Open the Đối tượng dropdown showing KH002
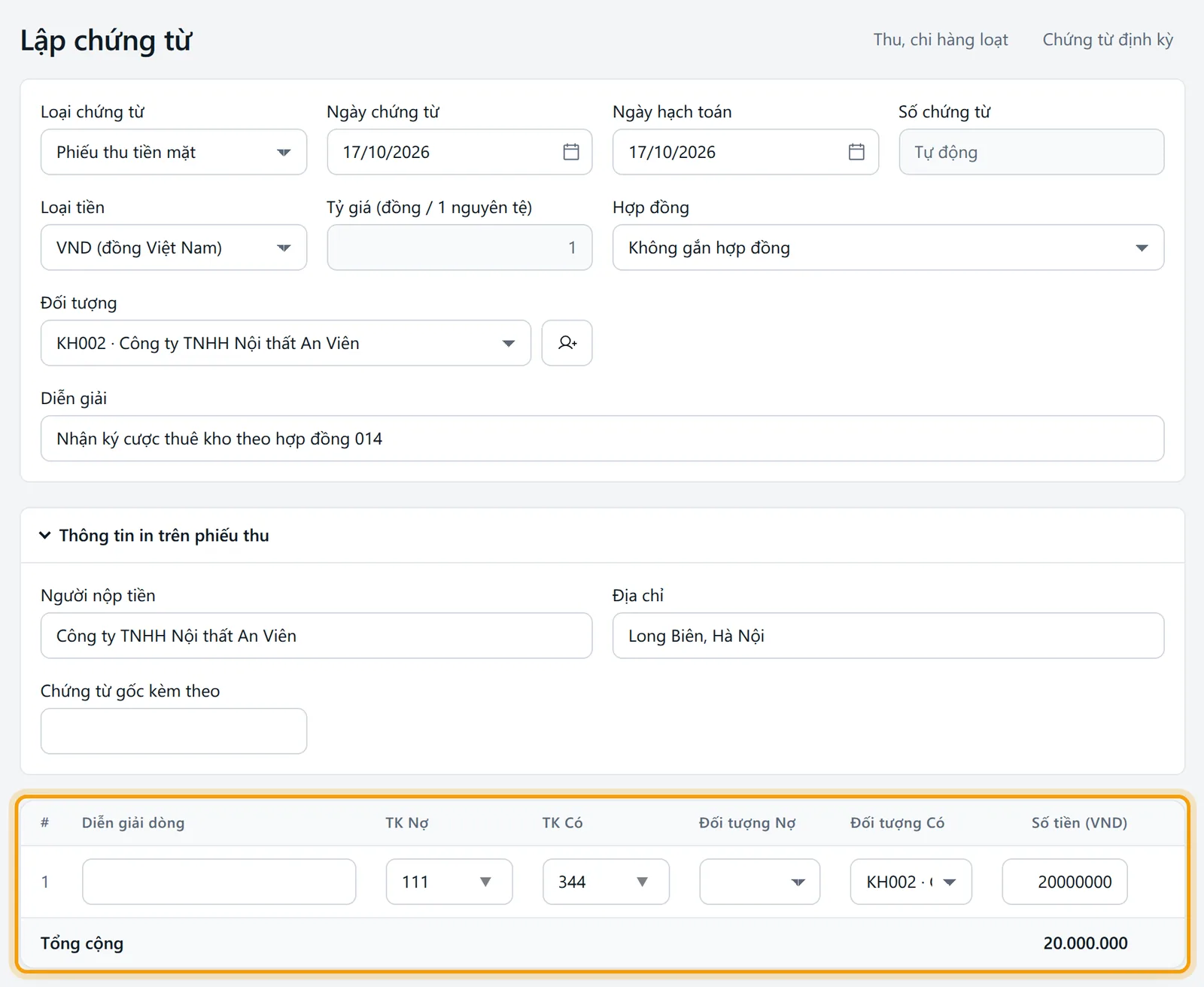The width and height of the screenshot is (1204, 987). point(286,343)
